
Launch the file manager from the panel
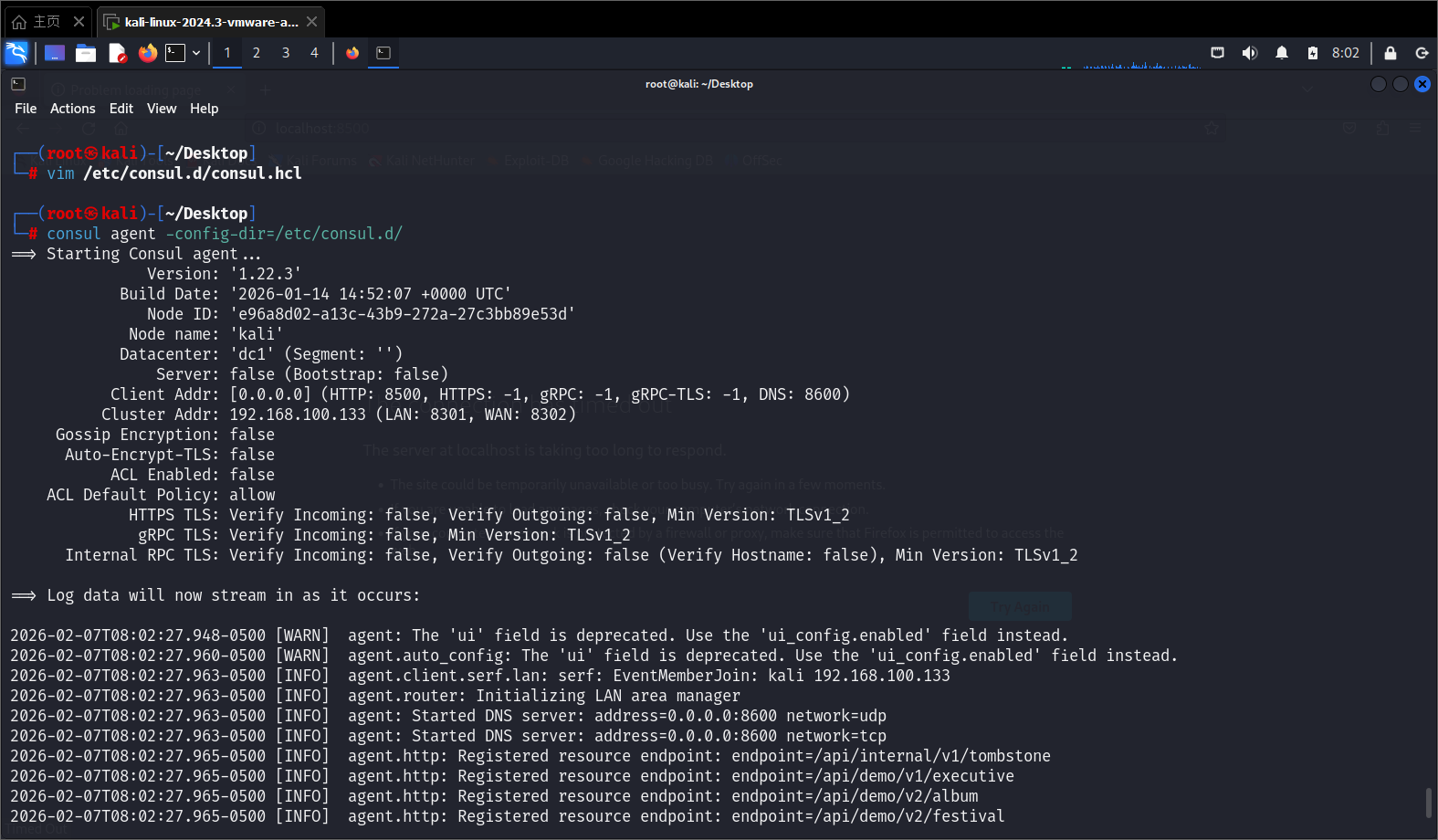[x=86, y=53]
